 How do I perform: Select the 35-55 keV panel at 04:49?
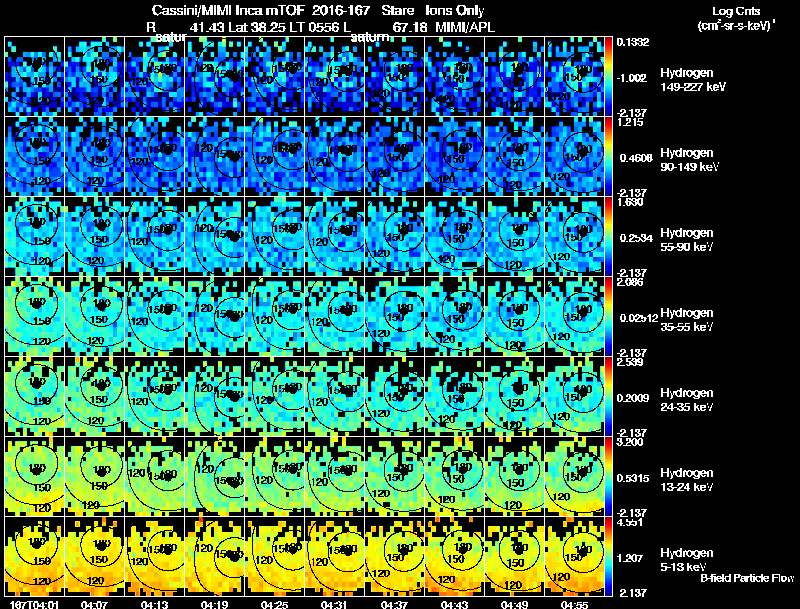(x=514, y=317)
